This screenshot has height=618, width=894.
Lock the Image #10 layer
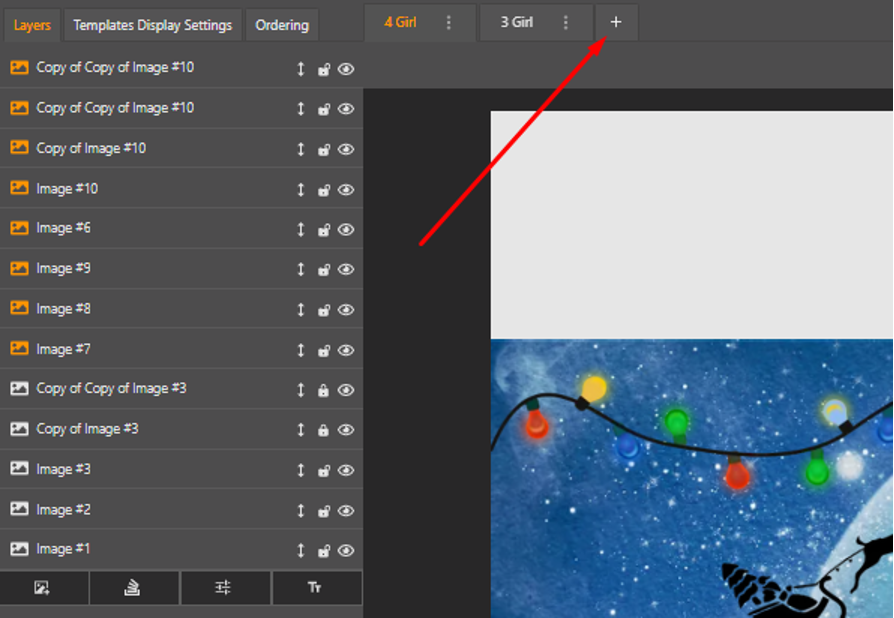coord(323,190)
